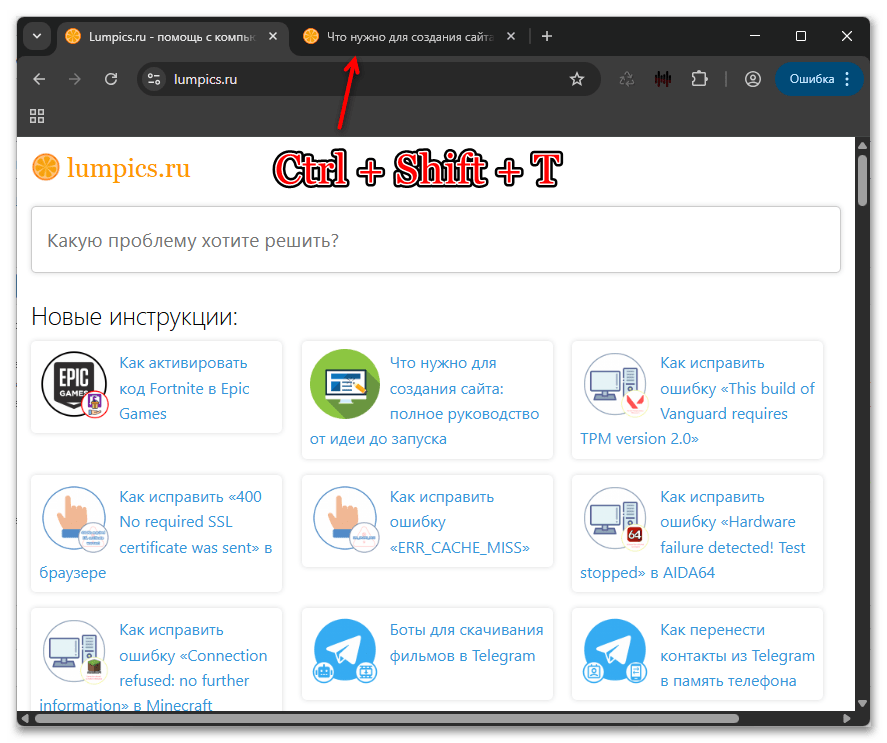Click the Minecraft error article thumbnail
This screenshot has width=887, height=743.
(x=75, y=652)
